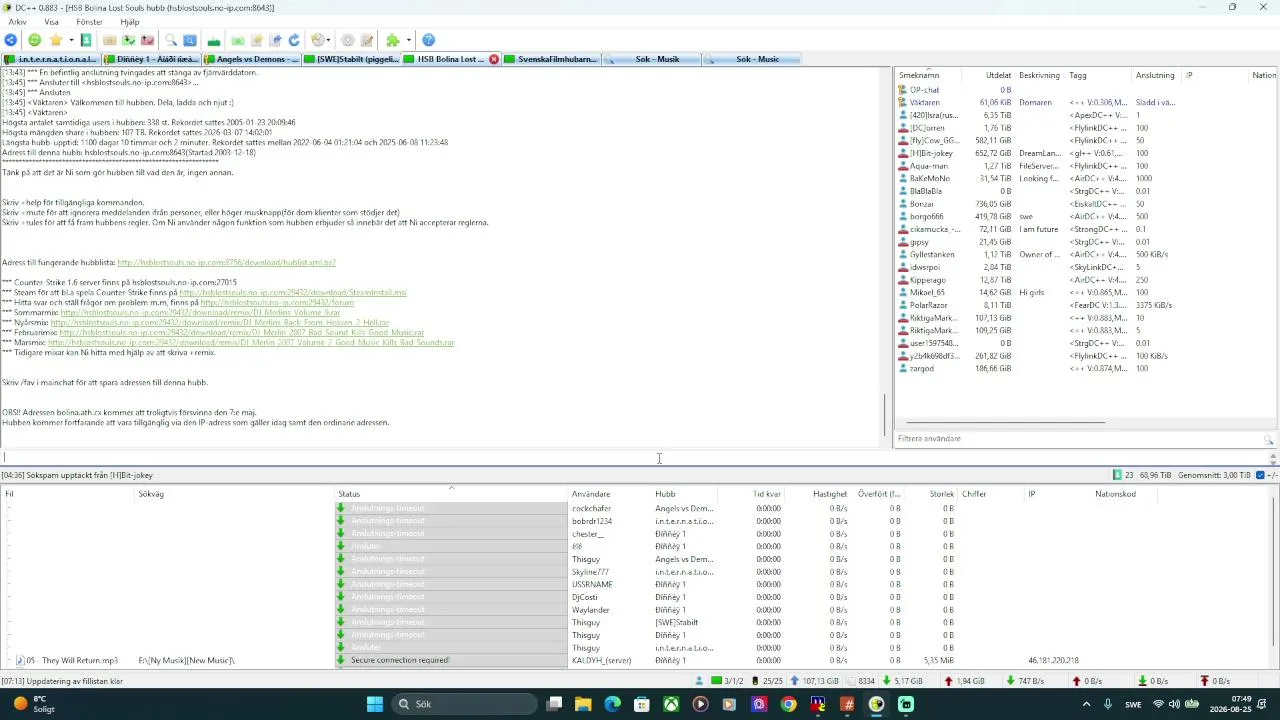Open the Visa menu
Viewport: 1280px width, 720px height.
click(x=52, y=21)
